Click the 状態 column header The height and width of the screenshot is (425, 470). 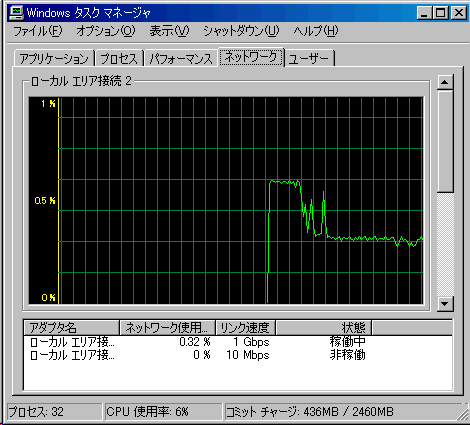click(x=324, y=328)
